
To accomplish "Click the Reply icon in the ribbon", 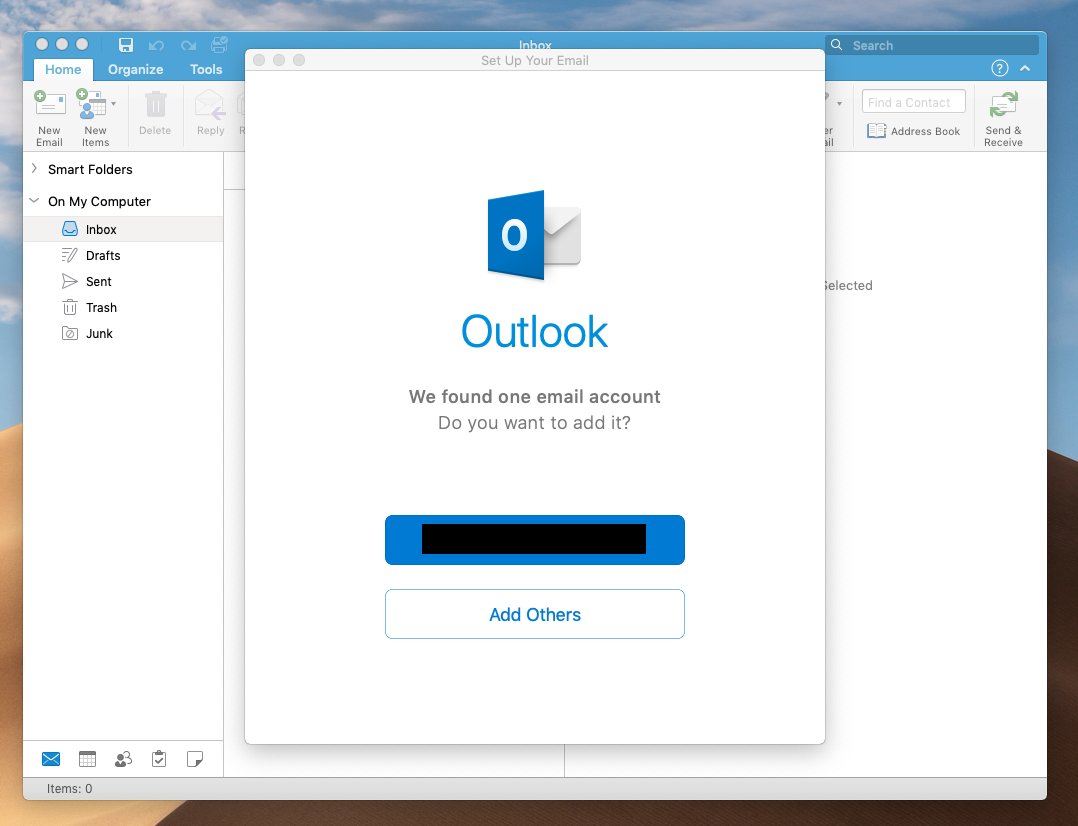I will tap(210, 105).
